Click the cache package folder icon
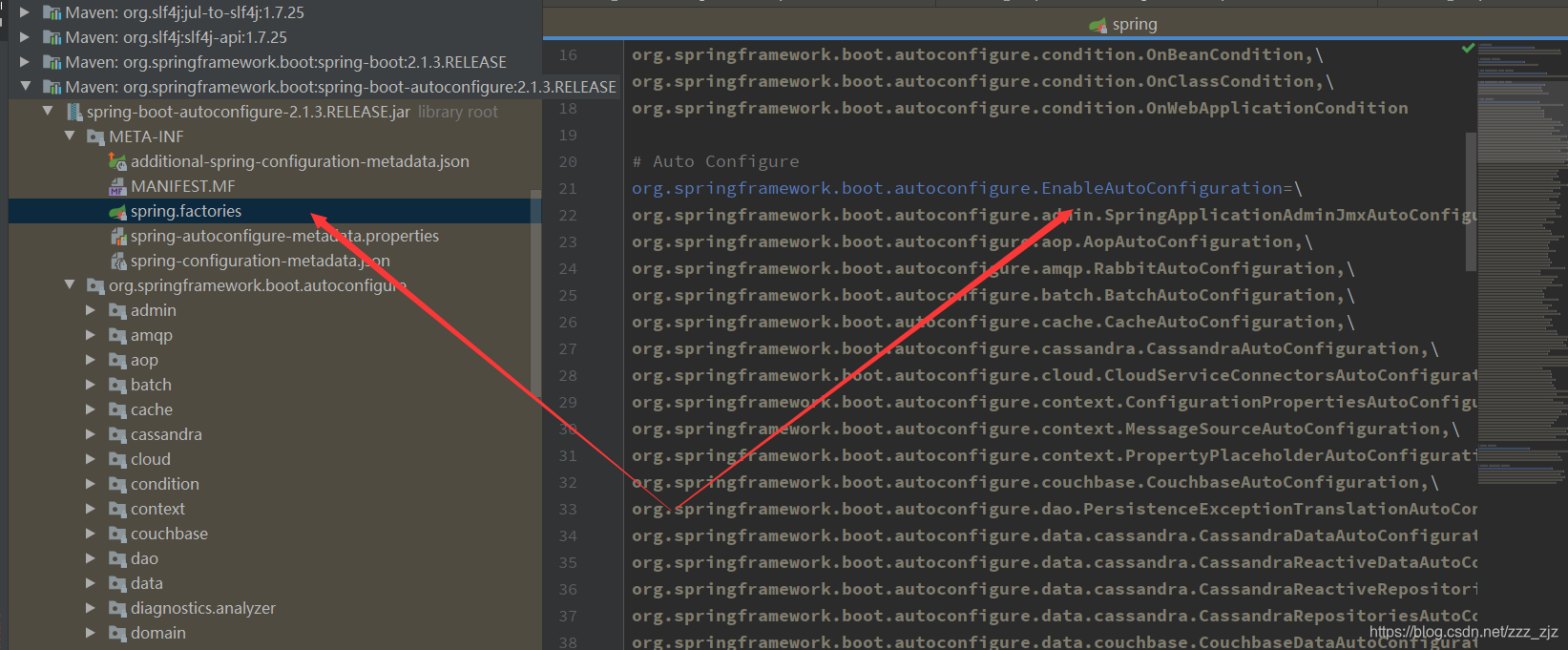This screenshot has height=650, width=1568. (x=117, y=409)
